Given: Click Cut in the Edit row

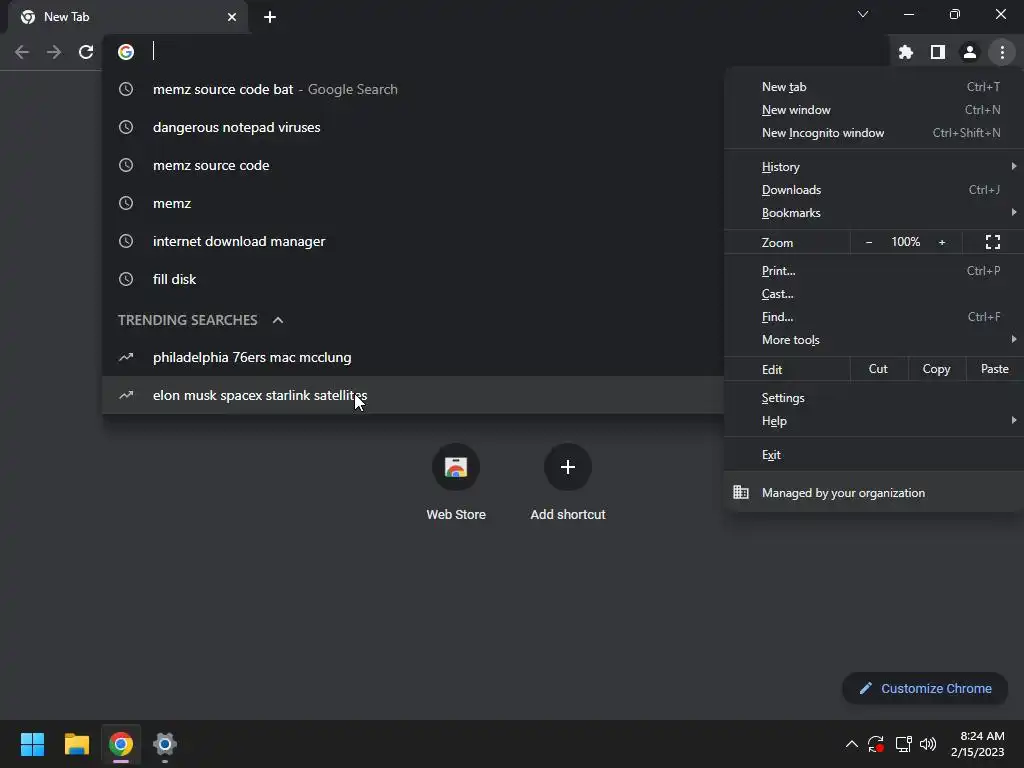Looking at the screenshot, I should point(878,369).
